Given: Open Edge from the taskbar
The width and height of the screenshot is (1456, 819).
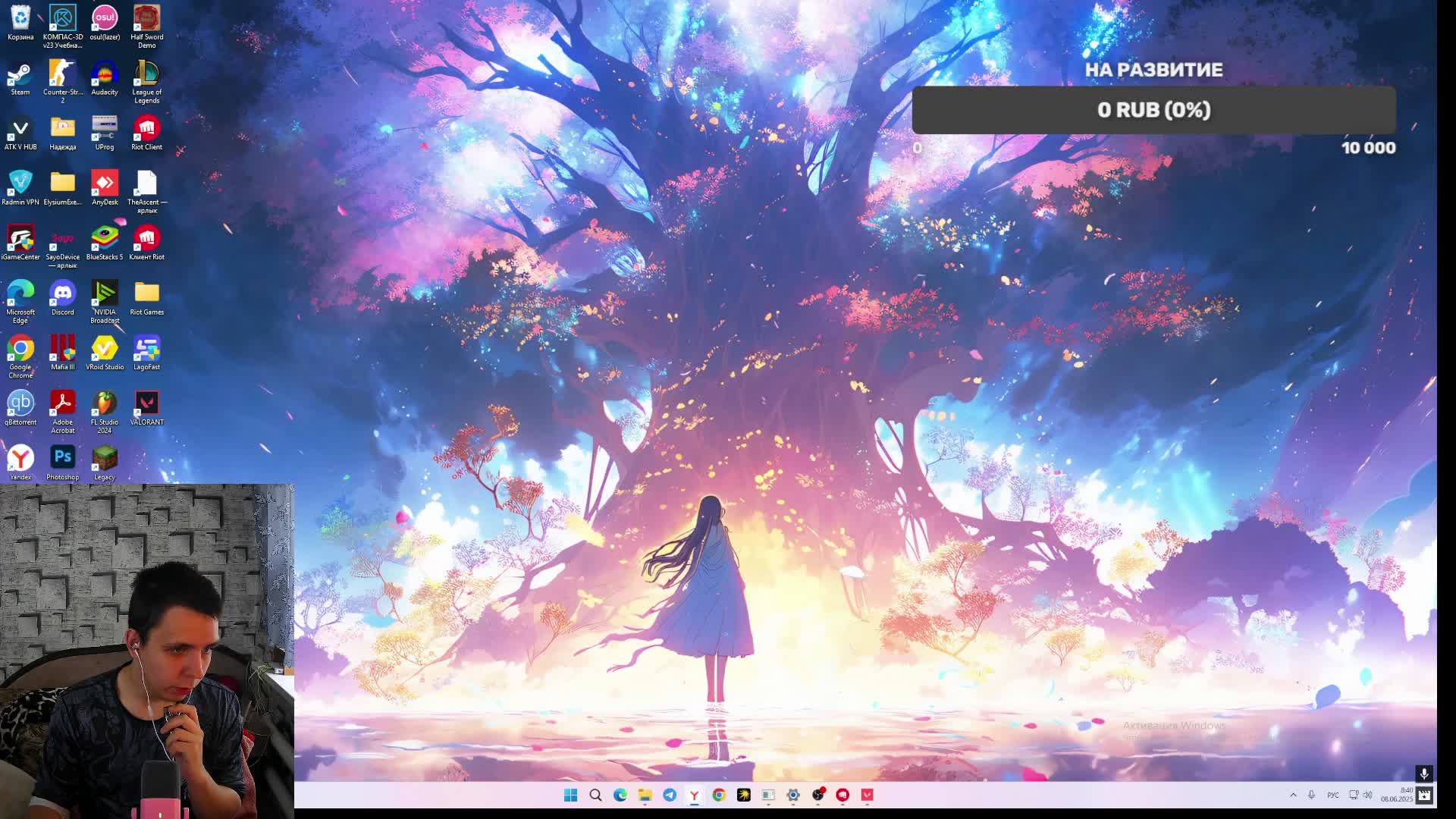Looking at the screenshot, I should pos(620,795).
